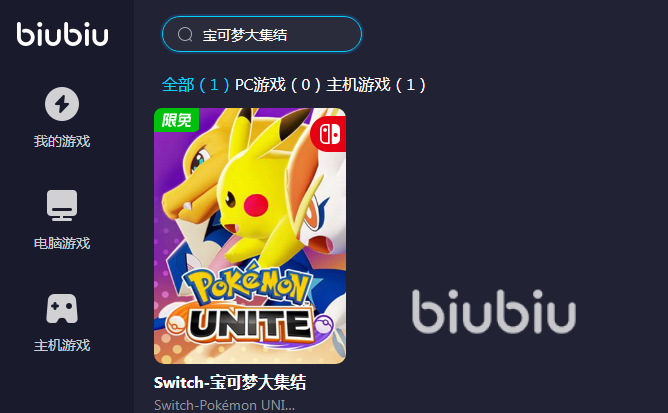Click the magnifier icon in the search box
Screen dimensions: 668x413
185,34
